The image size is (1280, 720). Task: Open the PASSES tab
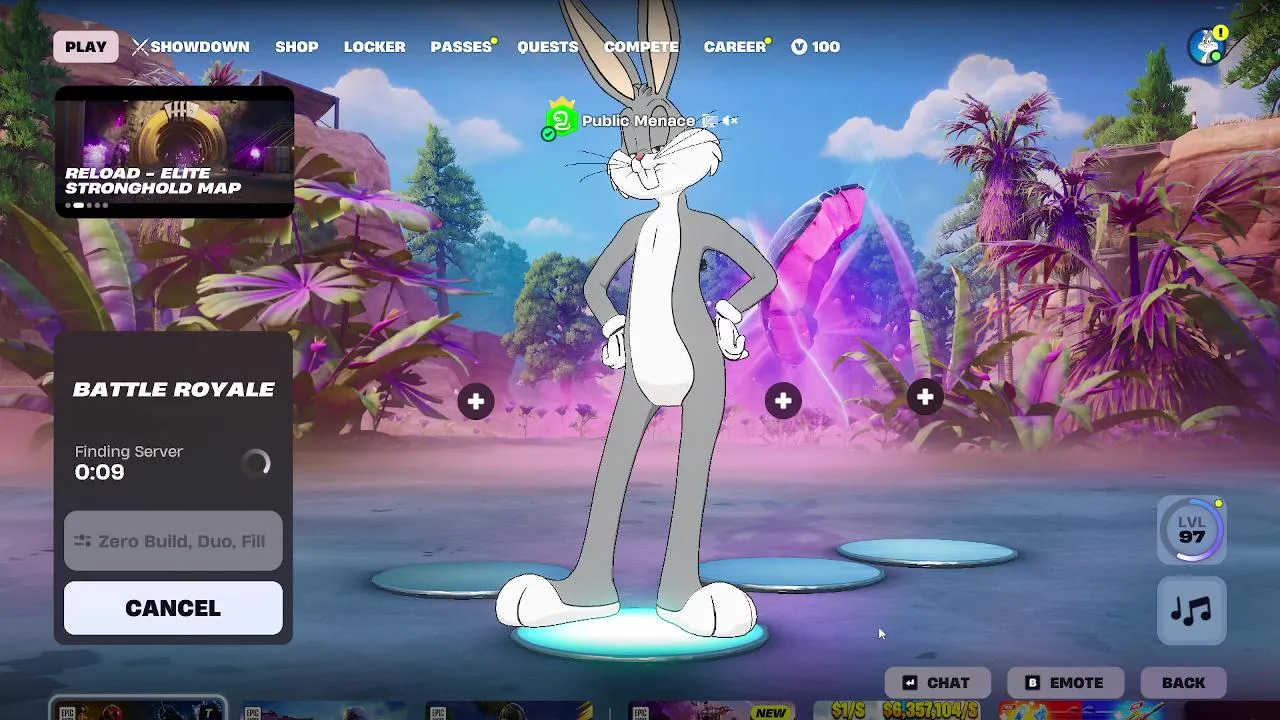462,47
